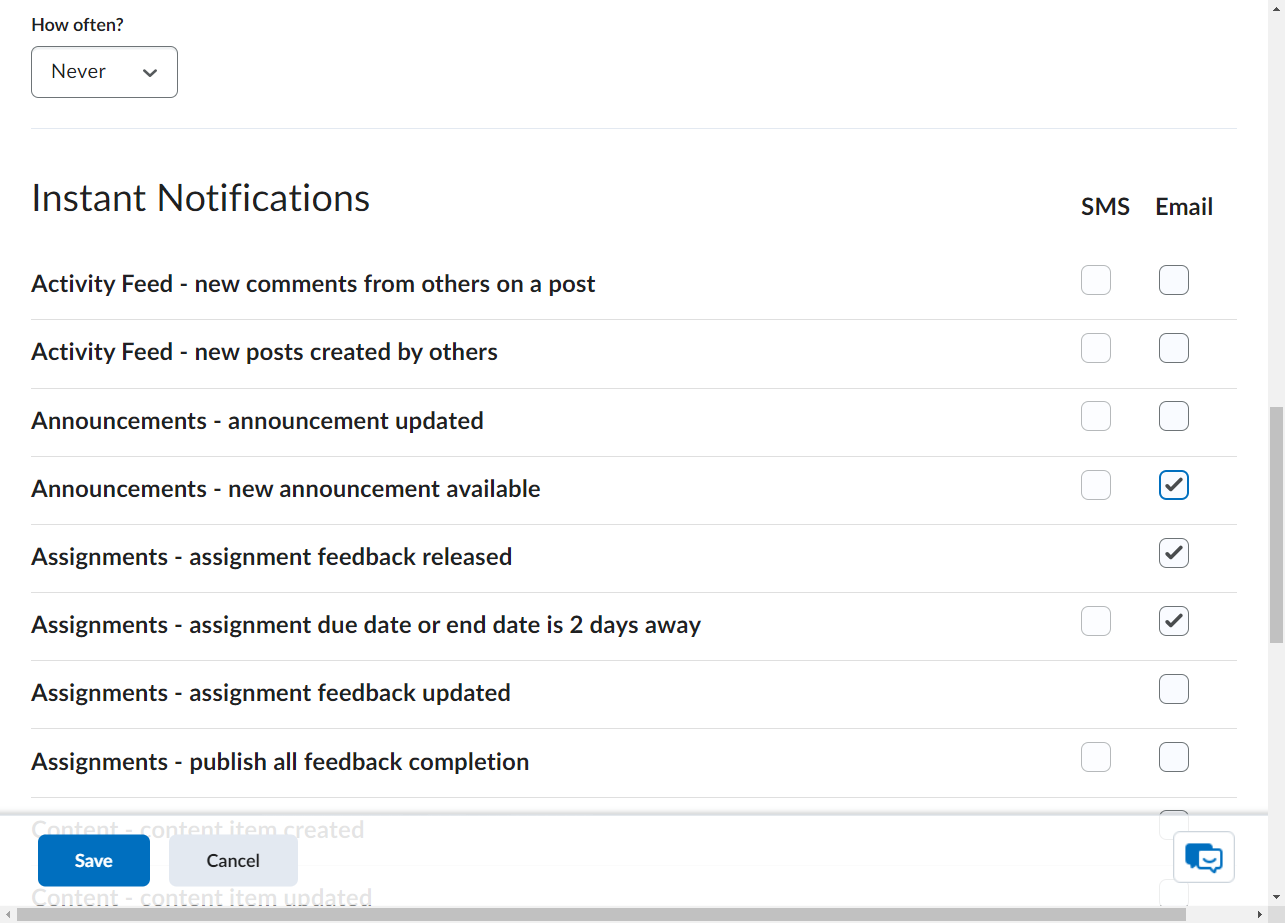
Task: Click the 'Email' column header
Action: tap(1184, 207)
